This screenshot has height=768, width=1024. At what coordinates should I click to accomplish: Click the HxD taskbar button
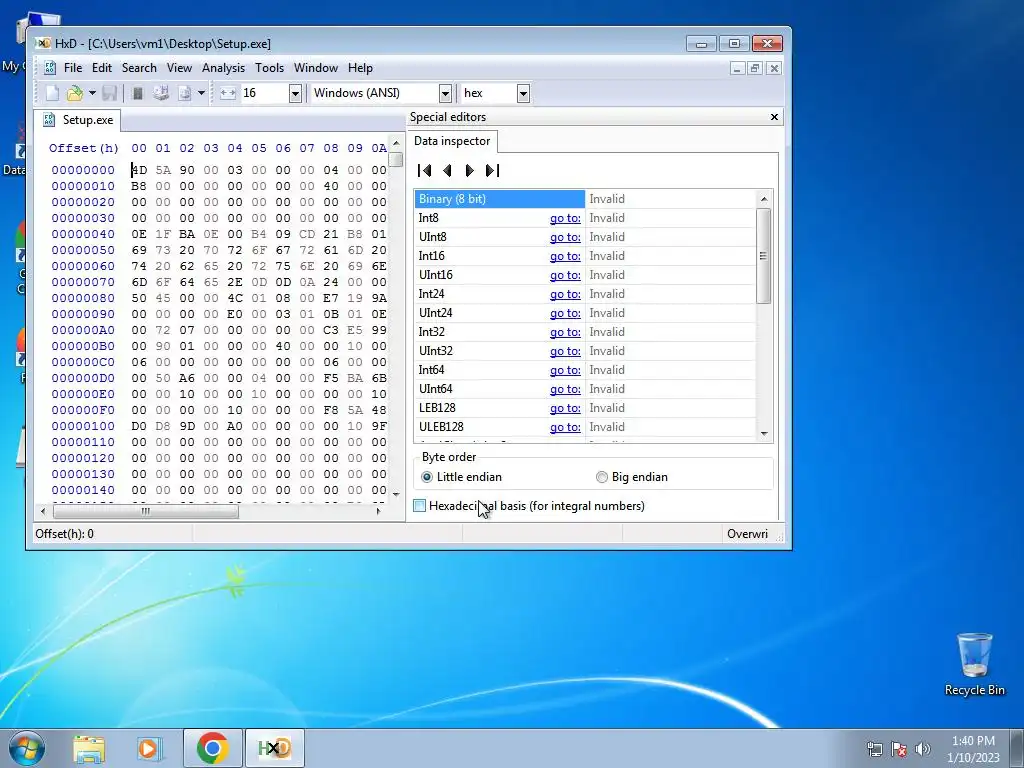tap(274, 748)
